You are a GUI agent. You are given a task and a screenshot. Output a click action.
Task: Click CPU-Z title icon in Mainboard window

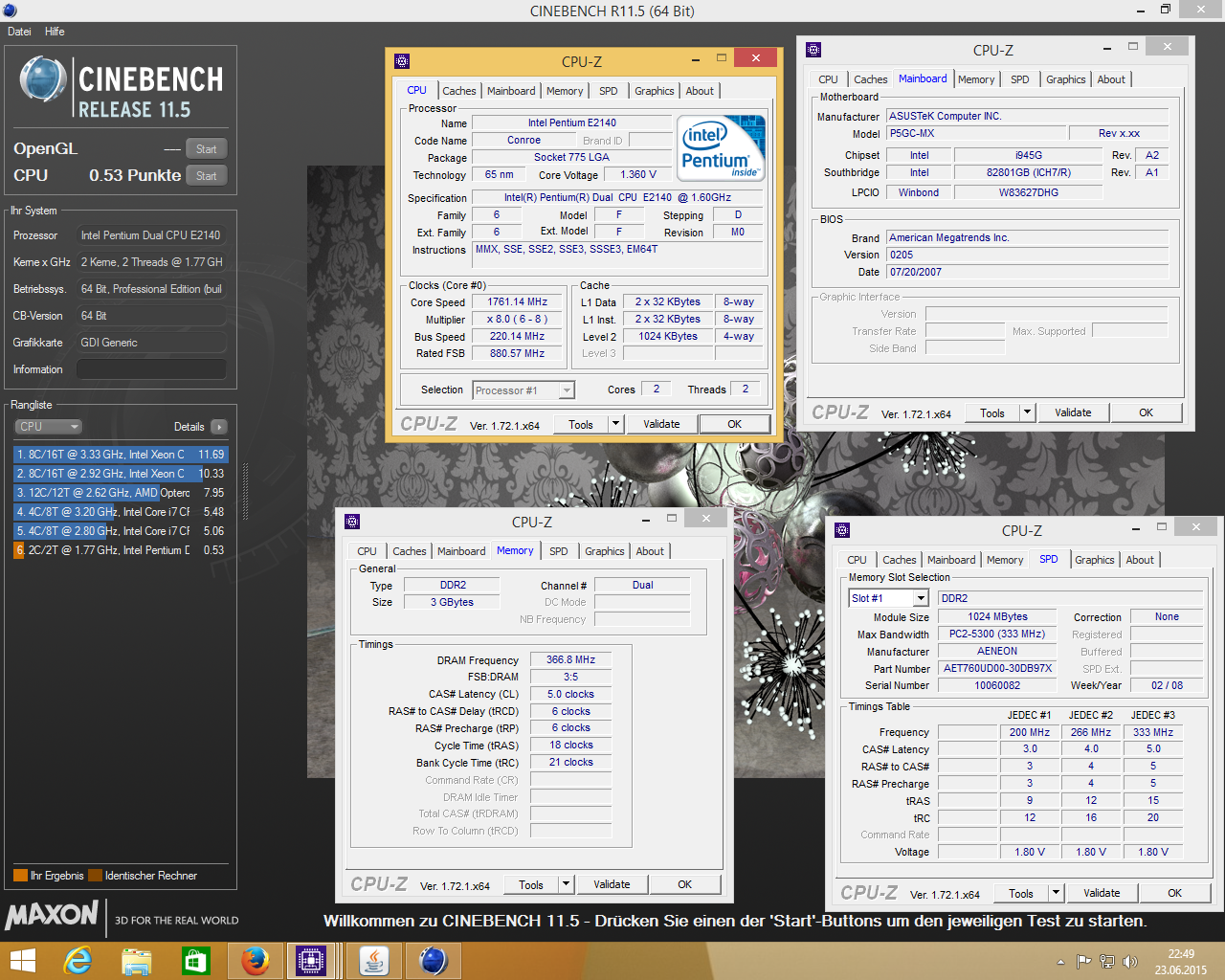coord(813,50)
